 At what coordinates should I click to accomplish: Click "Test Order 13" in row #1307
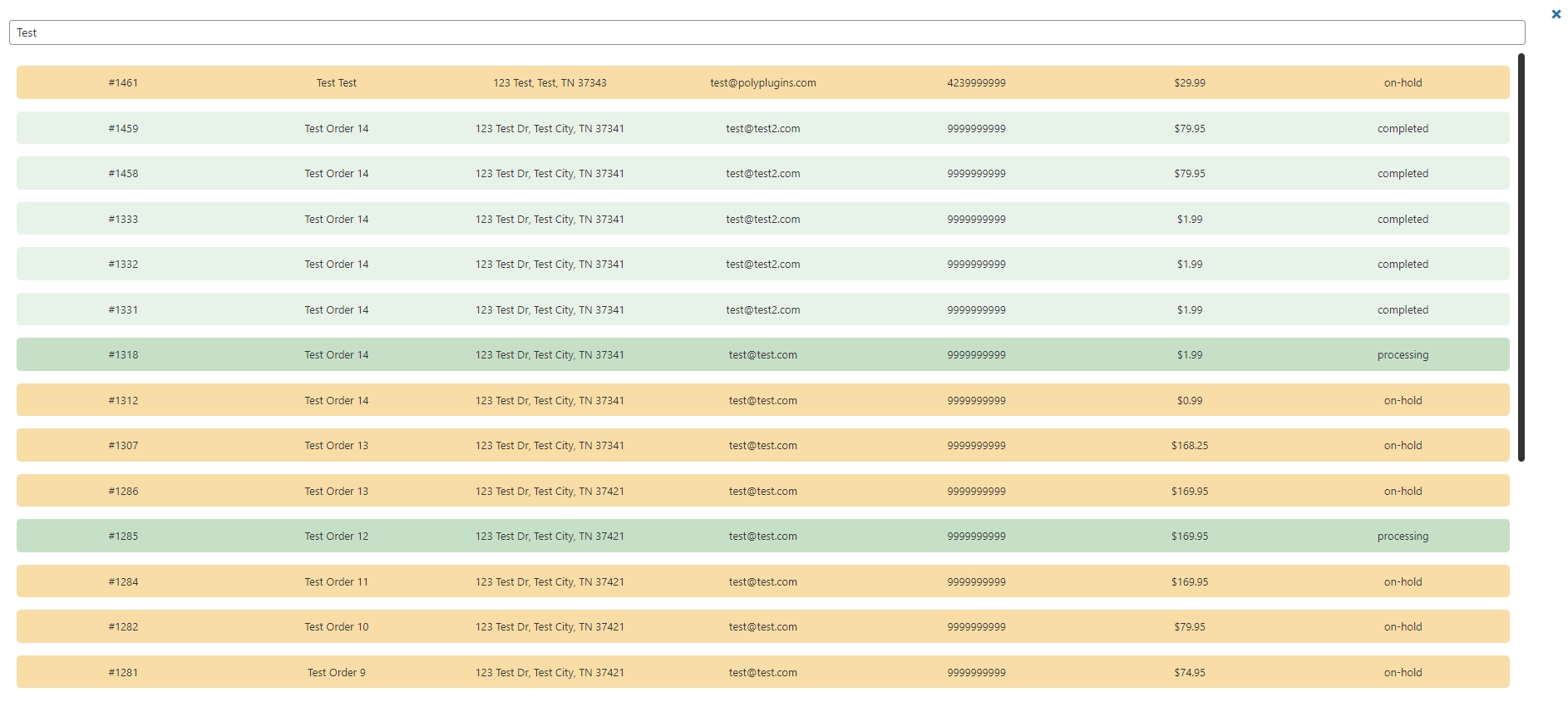pyautogui.click(x=337, y=445)
